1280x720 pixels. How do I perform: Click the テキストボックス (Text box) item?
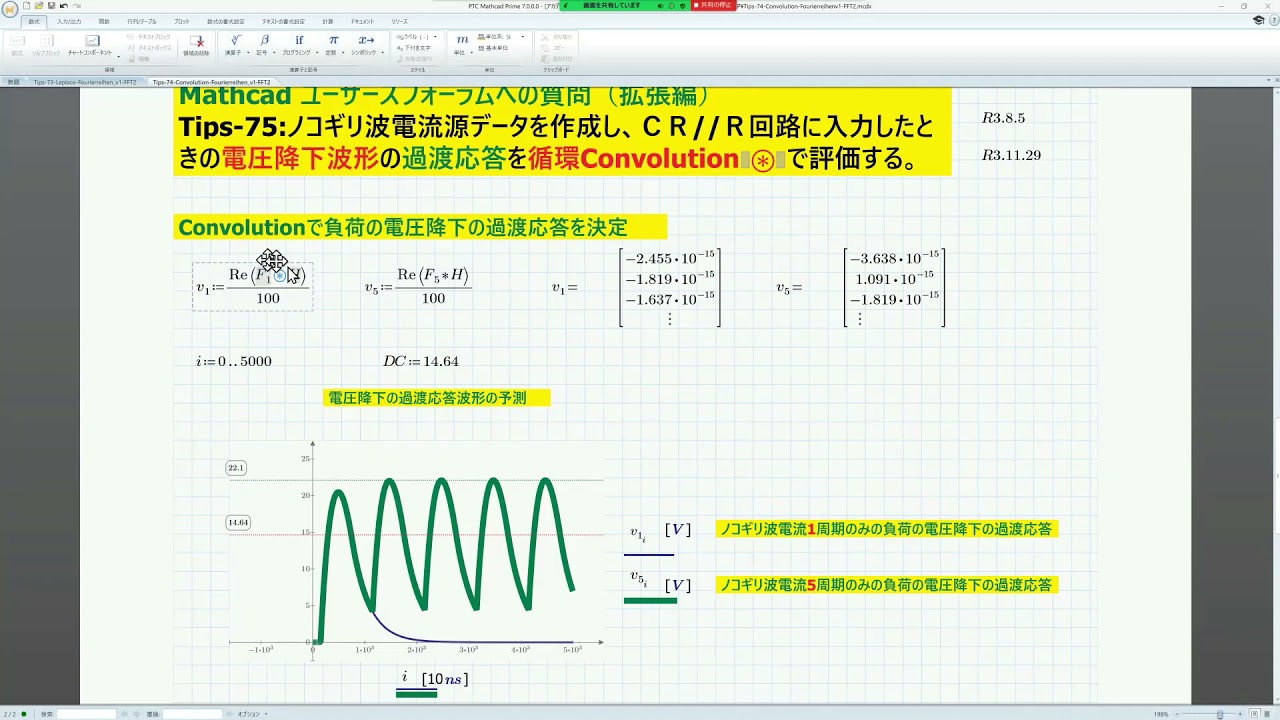point(149,47)
